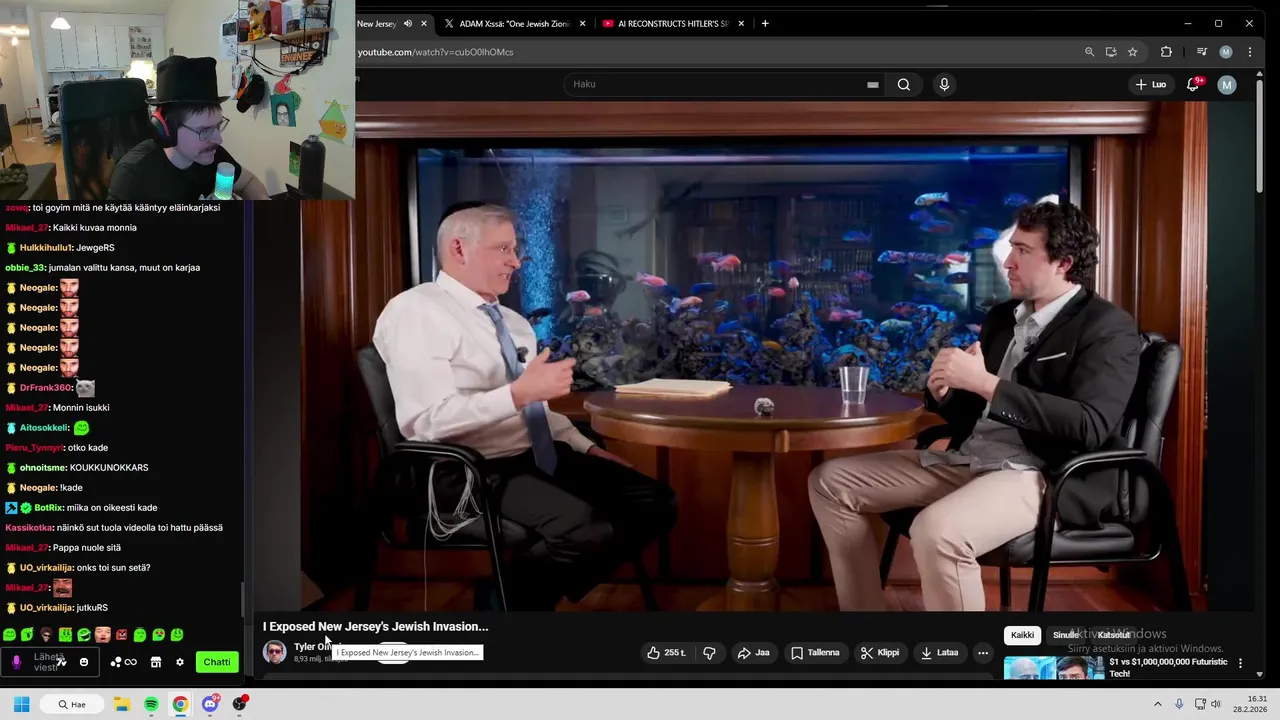Open the Chrome three-dot menu
This screenshot has height=720, width=1280.
[x=1250, y=52]
